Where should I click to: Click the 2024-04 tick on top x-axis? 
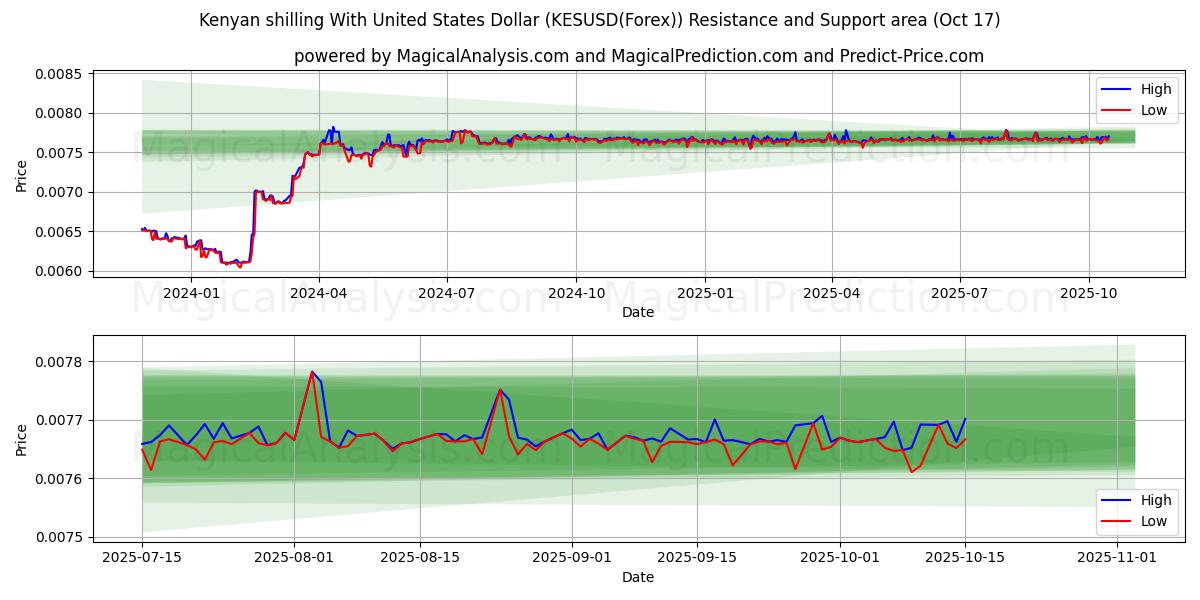point(319,293)
